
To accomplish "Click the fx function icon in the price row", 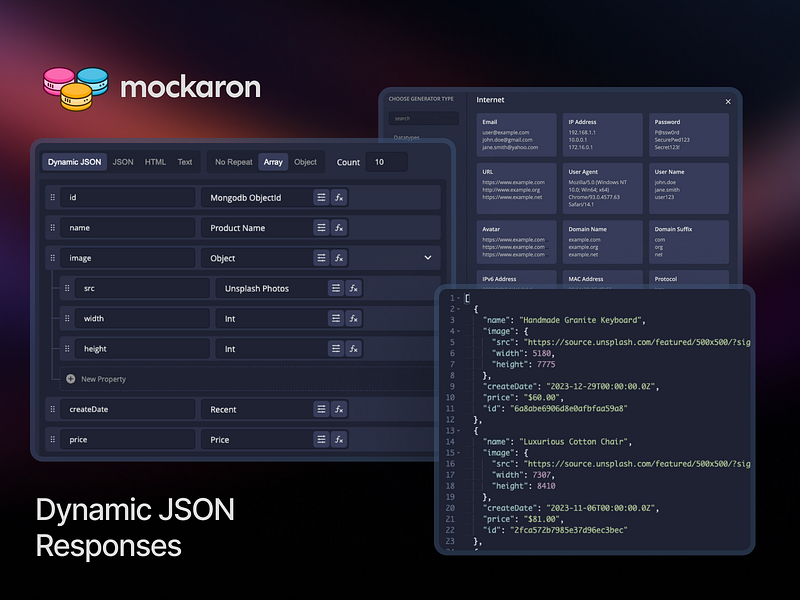I will pyautogui.click(x=339, y=439).
